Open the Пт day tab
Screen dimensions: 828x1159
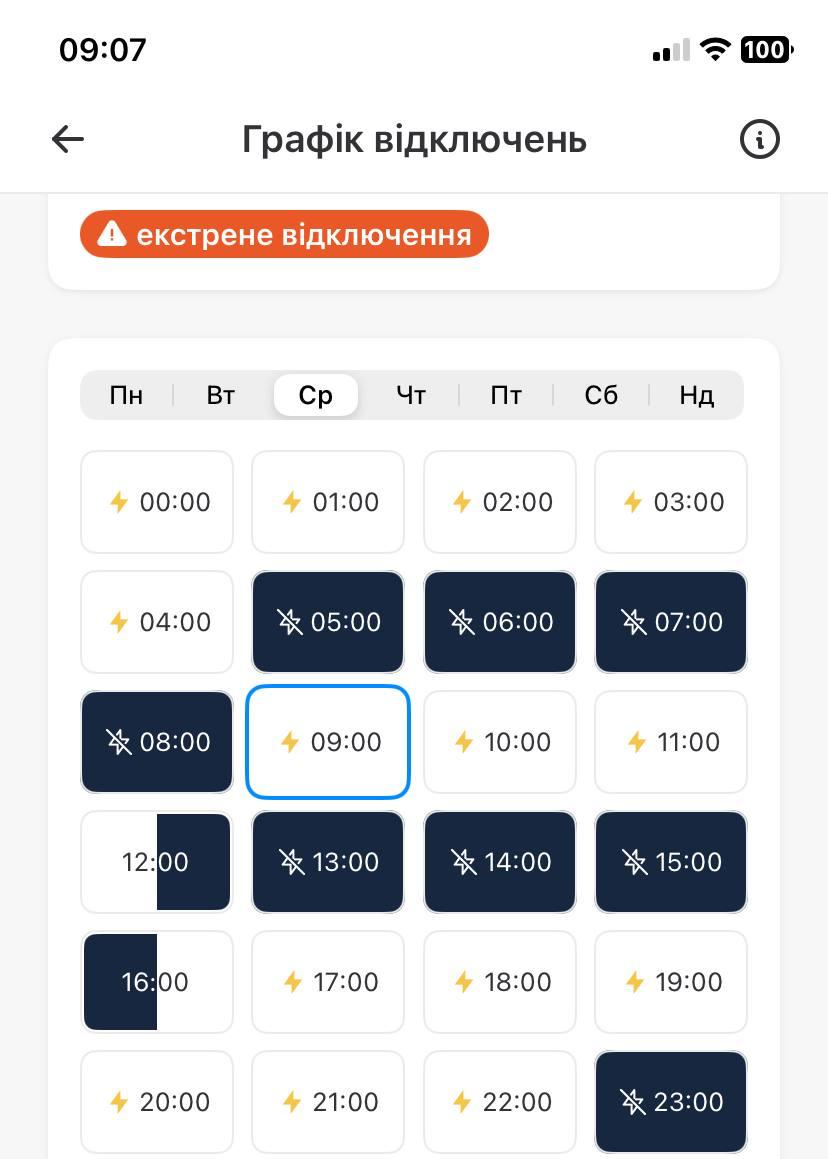pos(506,395)
